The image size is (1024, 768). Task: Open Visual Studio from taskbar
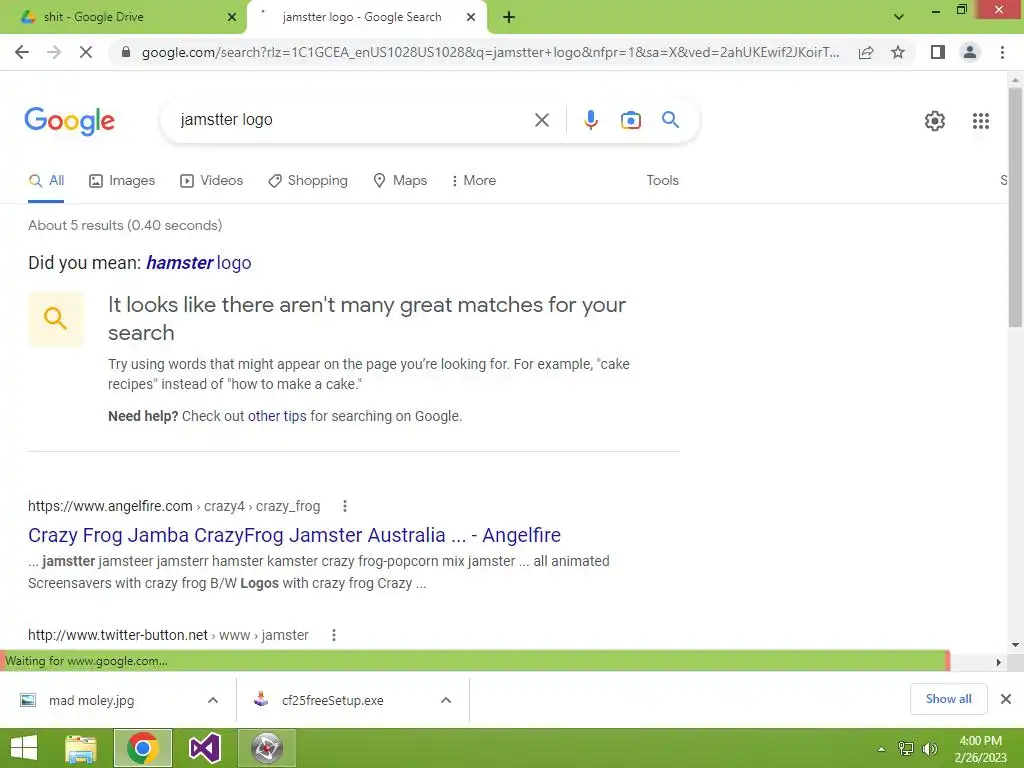click(204, 748)
